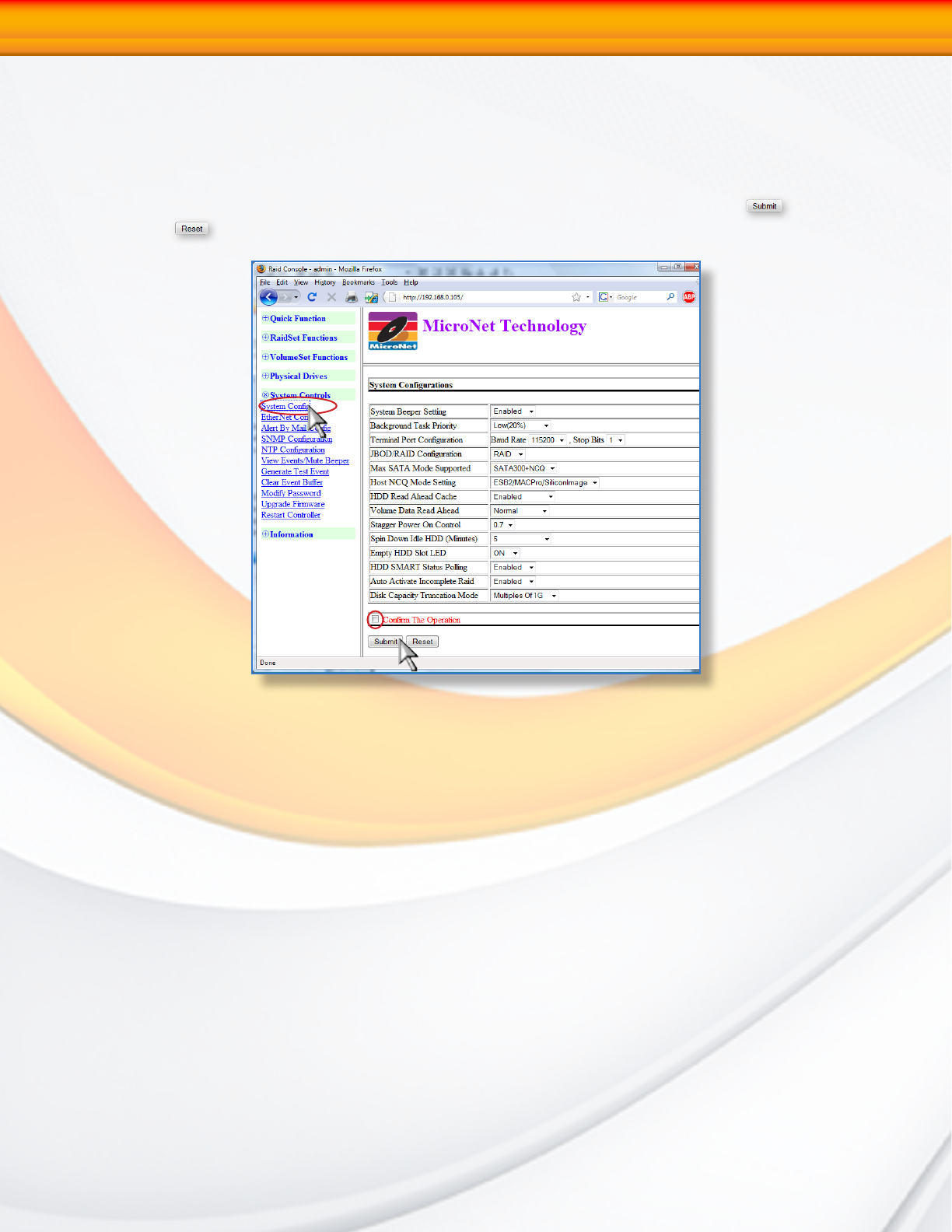Open the Disk Capacity Truncation Mode dropdown

(525, 596)
